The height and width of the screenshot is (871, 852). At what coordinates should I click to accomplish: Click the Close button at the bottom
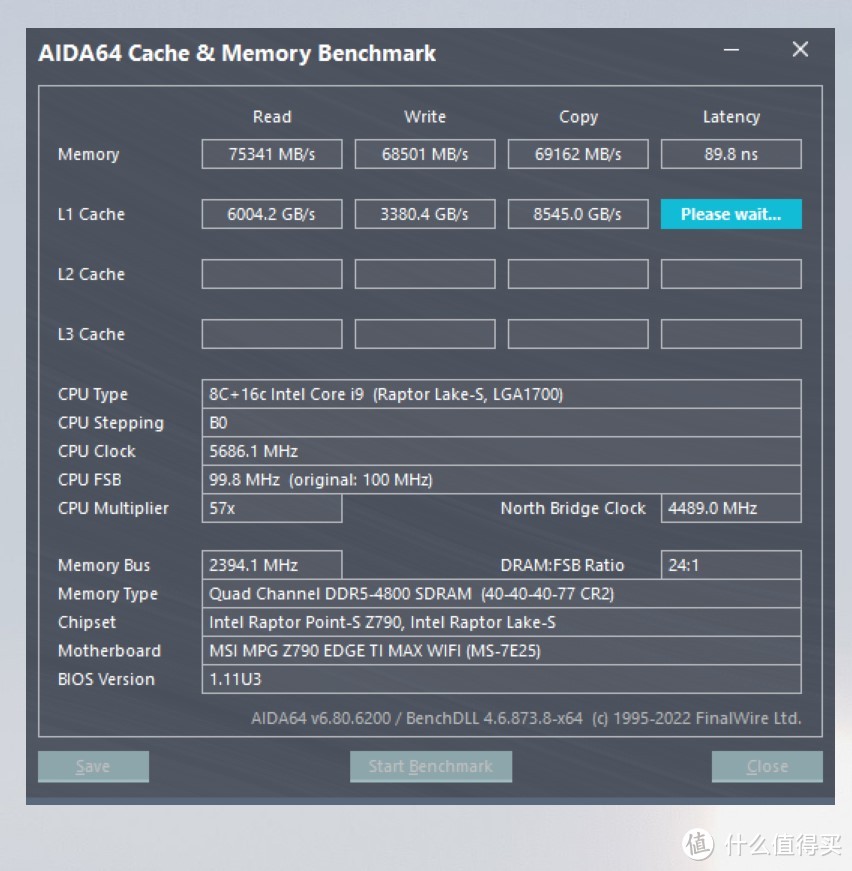tap(767, 767)
